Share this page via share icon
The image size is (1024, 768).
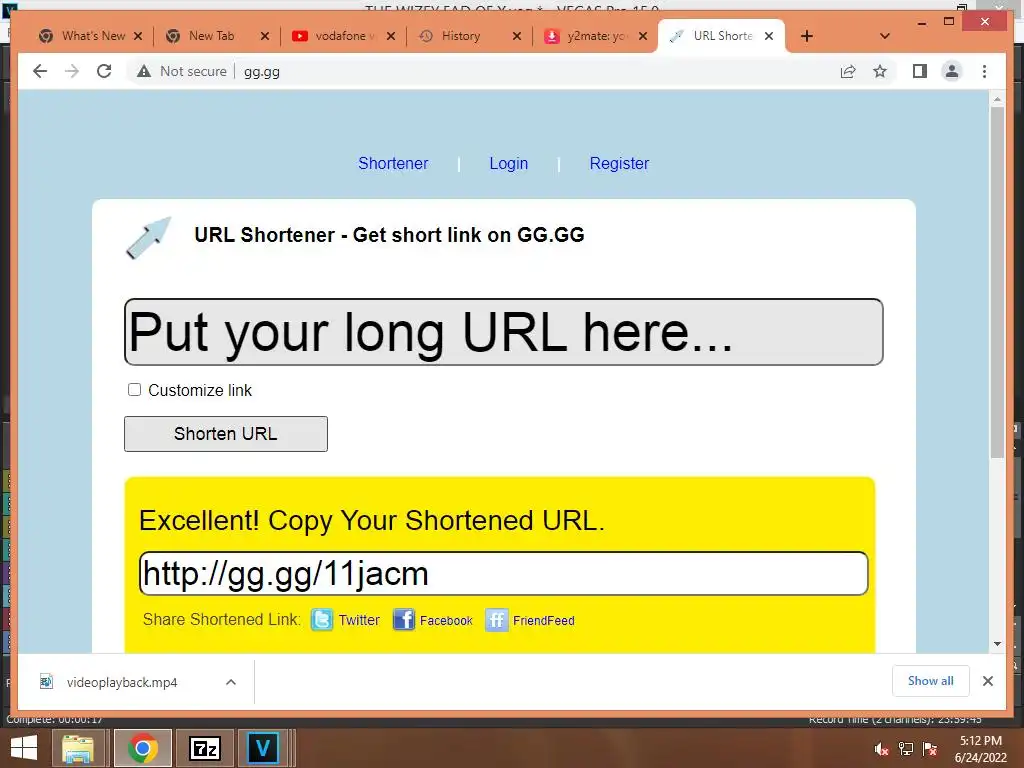pyautogui.click(x=848, y=71)
